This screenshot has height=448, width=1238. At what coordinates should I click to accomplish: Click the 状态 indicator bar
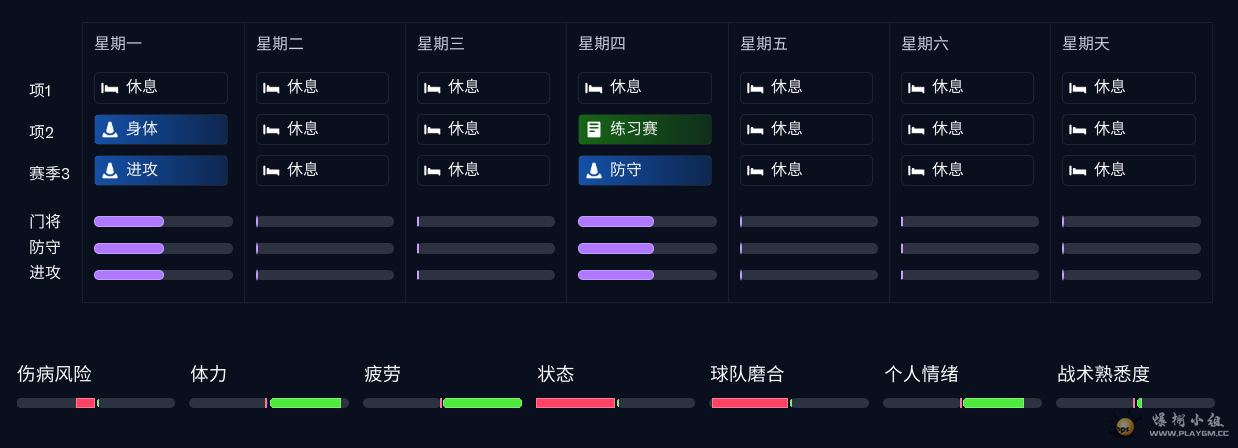(615, 403)
